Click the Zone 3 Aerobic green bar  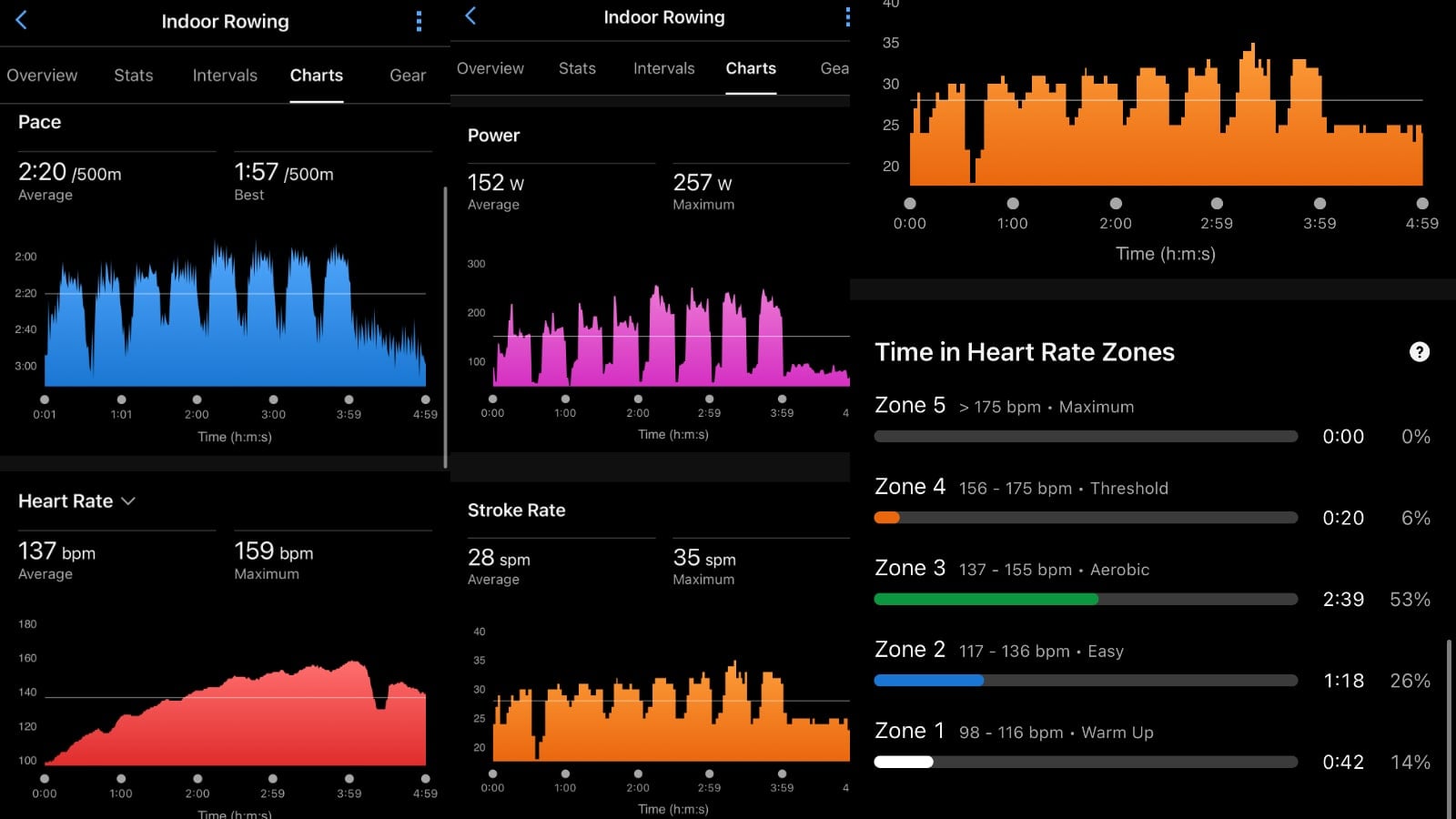coord(986,600)
